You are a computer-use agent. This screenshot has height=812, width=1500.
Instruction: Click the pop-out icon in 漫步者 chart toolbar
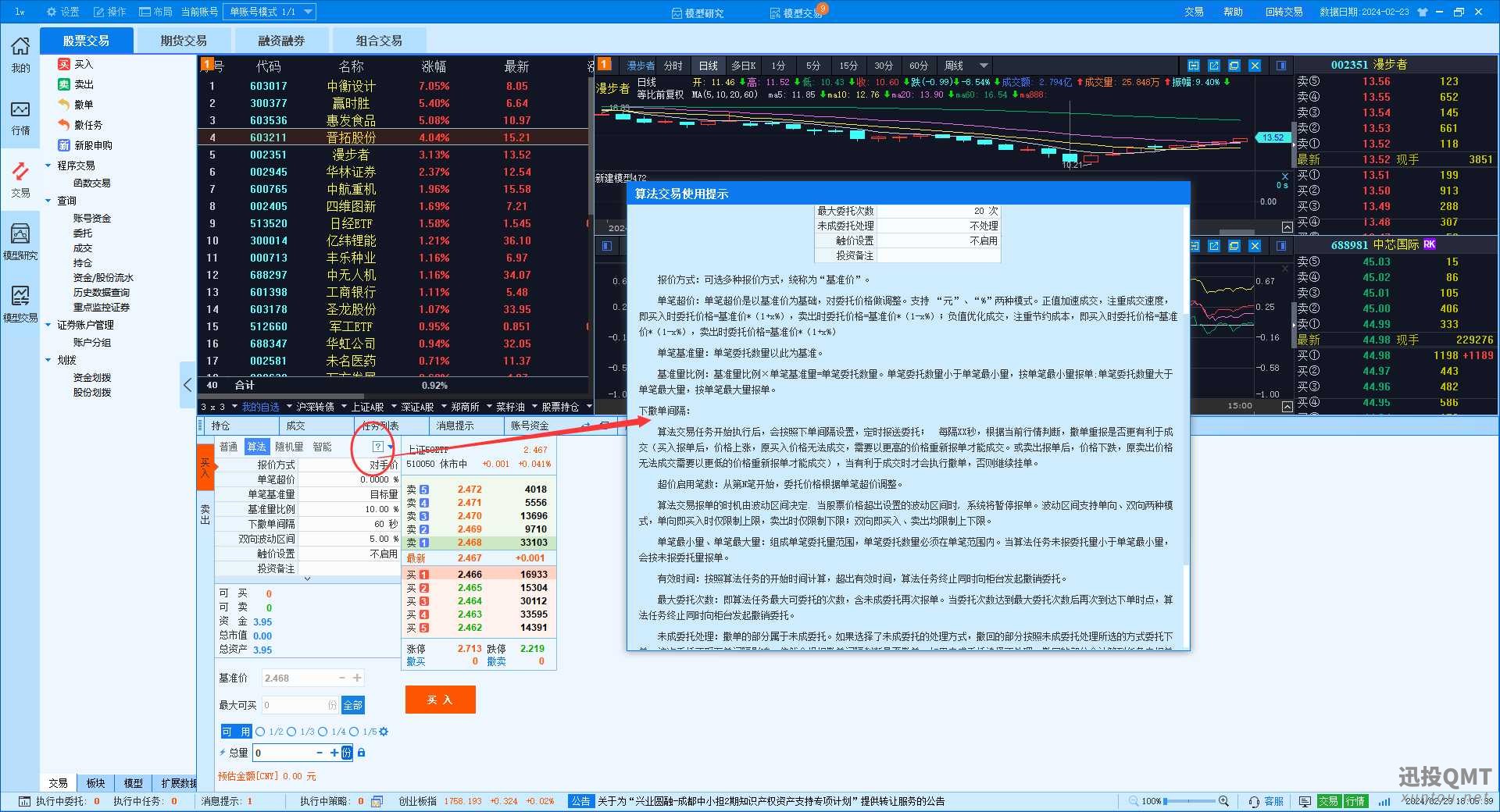1213,66
